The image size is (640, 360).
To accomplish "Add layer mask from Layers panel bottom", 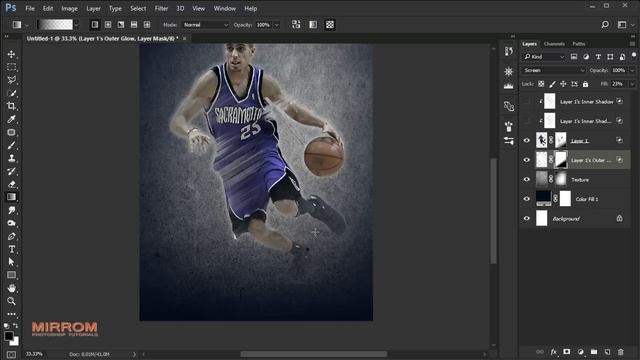I will click(567, 352).
